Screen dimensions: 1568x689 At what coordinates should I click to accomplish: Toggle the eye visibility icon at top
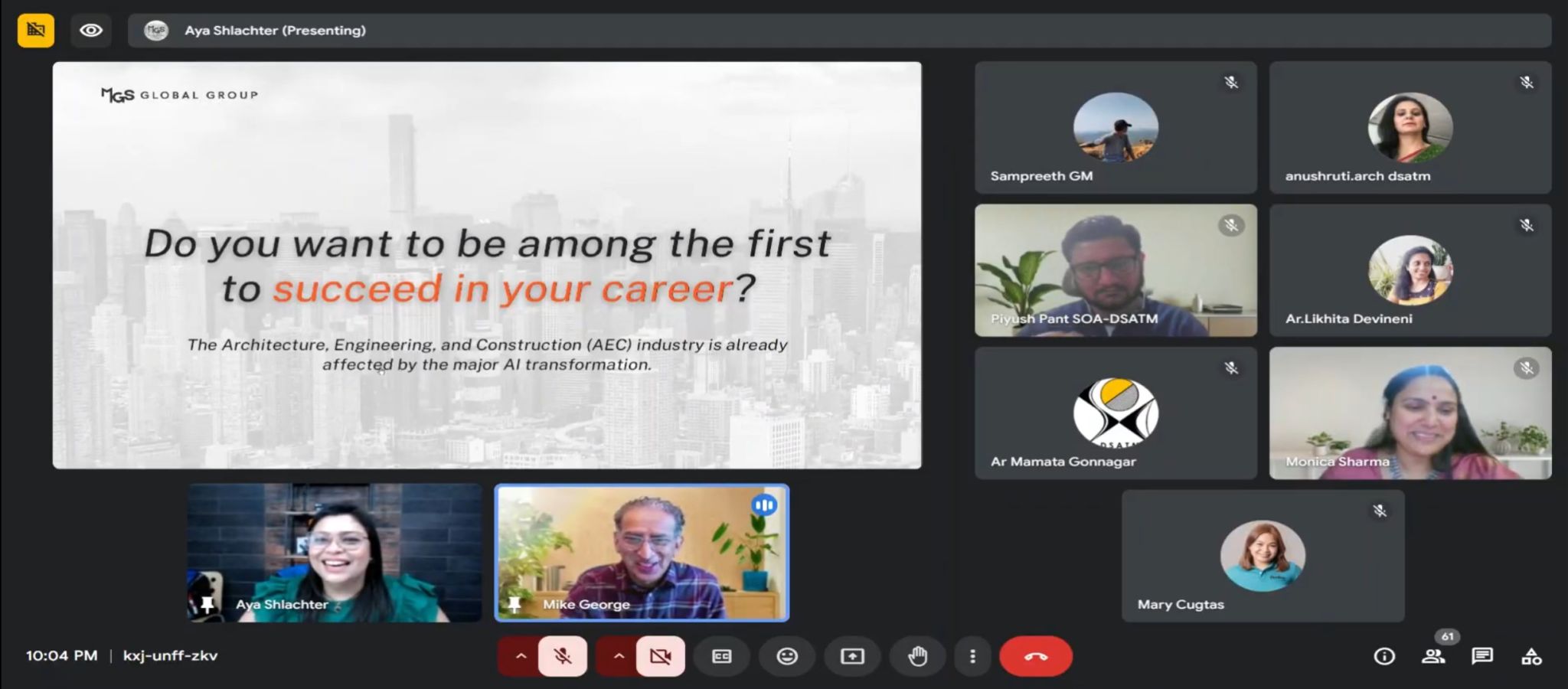91,31
